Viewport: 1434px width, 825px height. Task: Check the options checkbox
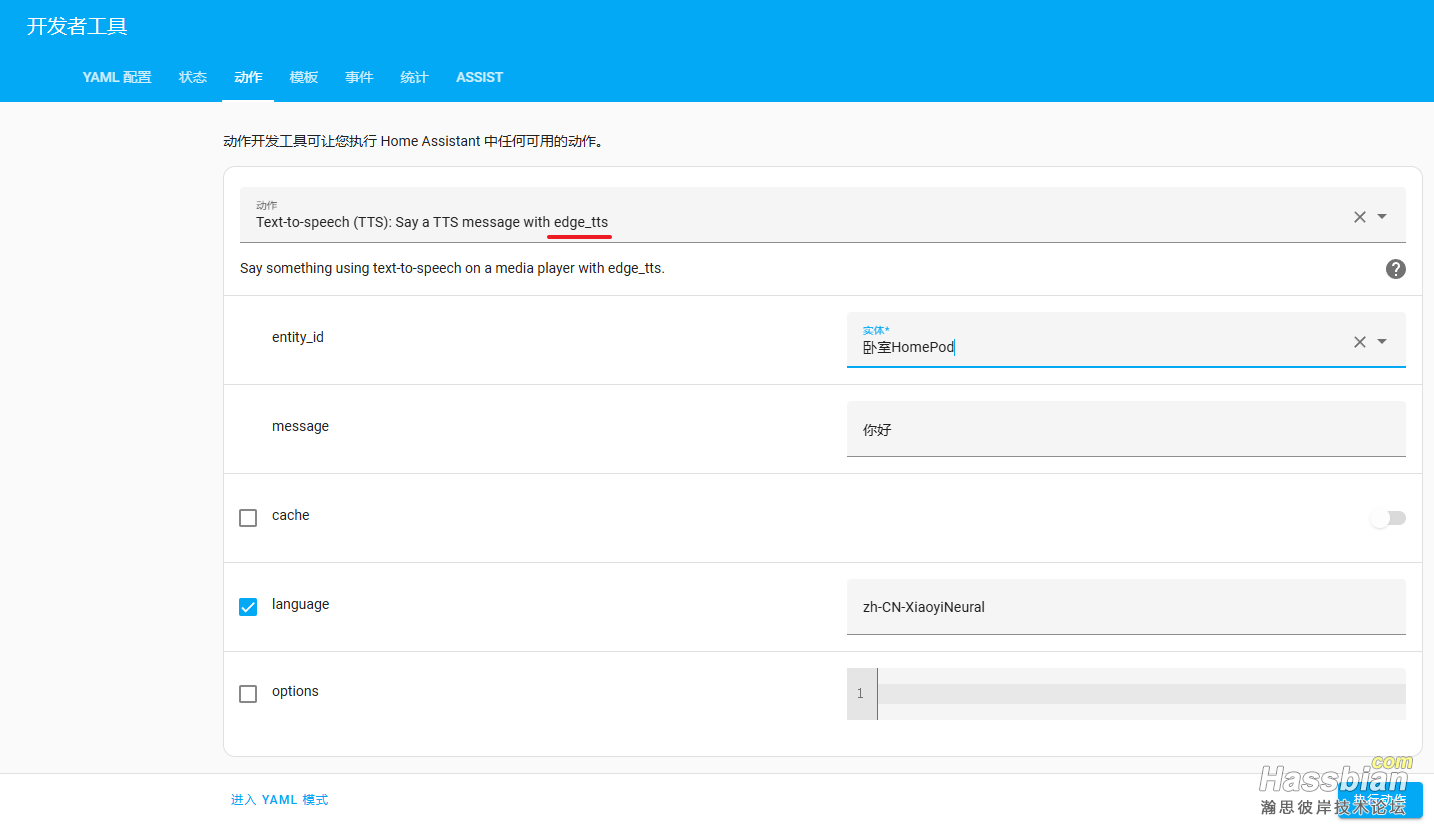tap(248, 694)
